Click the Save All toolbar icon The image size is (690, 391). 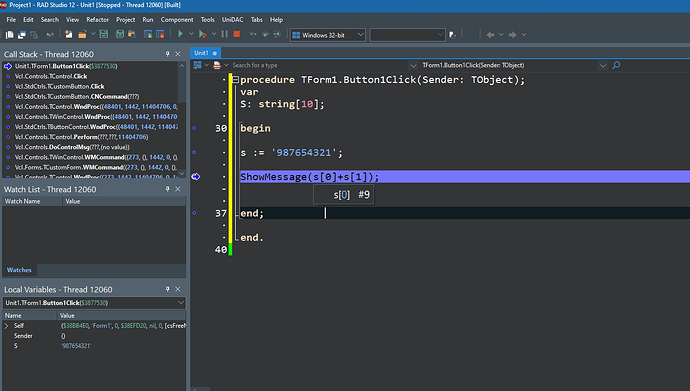coord(120,34)
